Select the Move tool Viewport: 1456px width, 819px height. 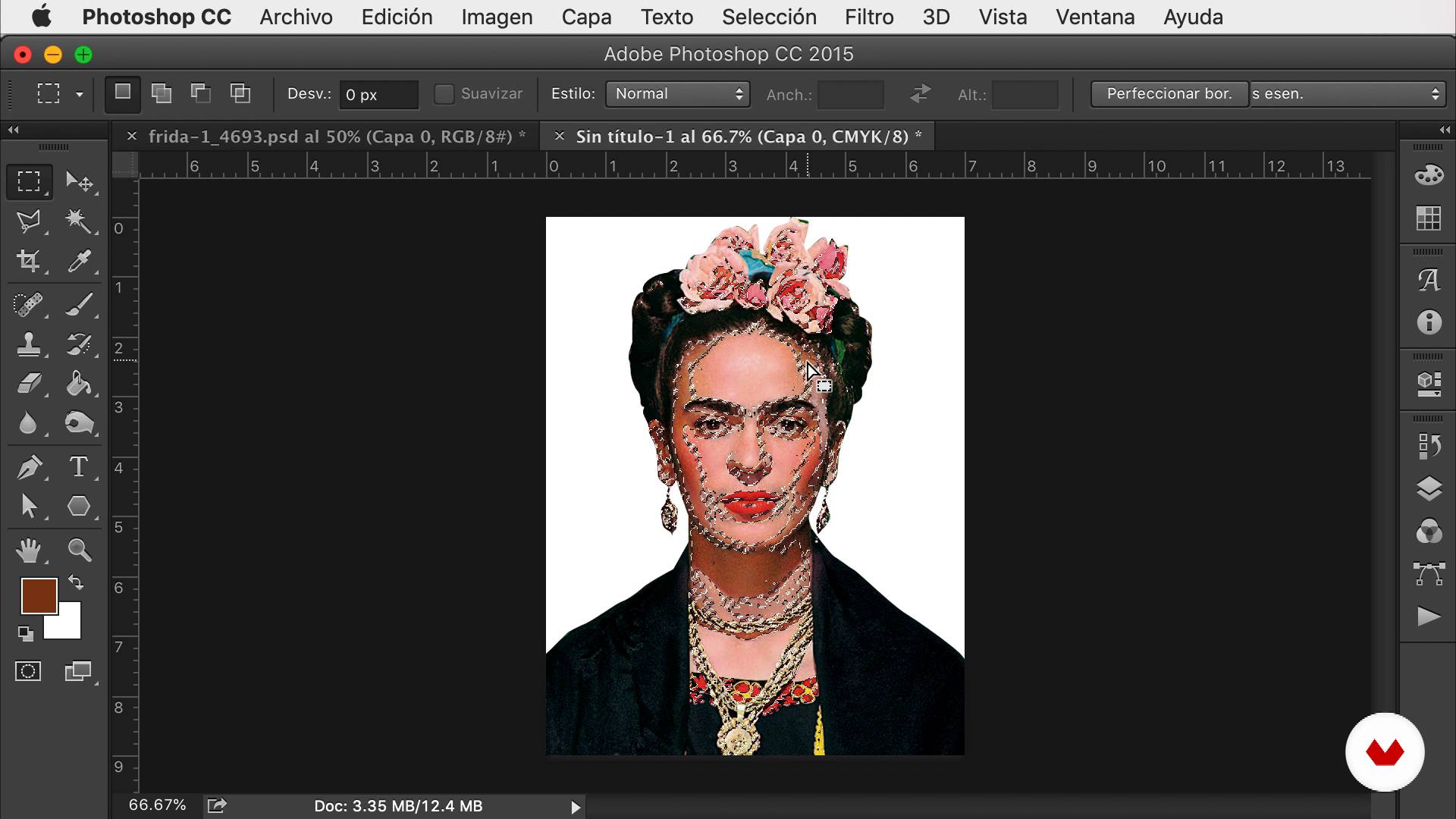tap(79, 181)
